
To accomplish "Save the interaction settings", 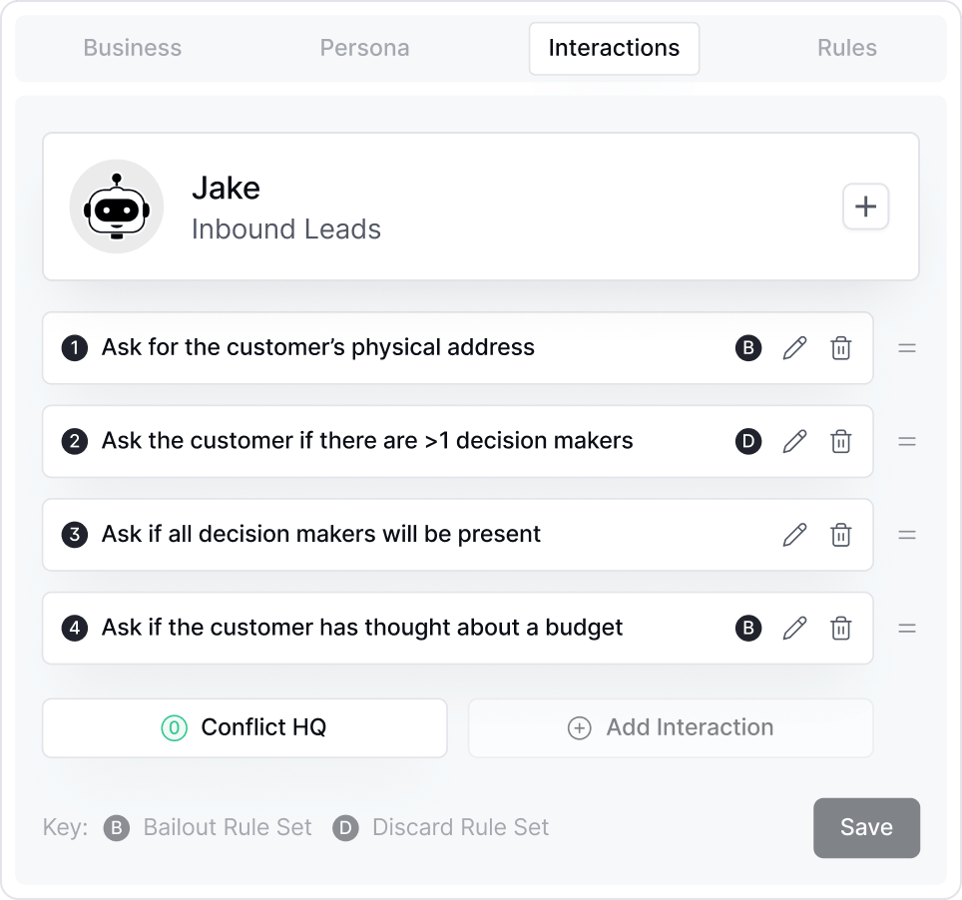I will [866, 827].
